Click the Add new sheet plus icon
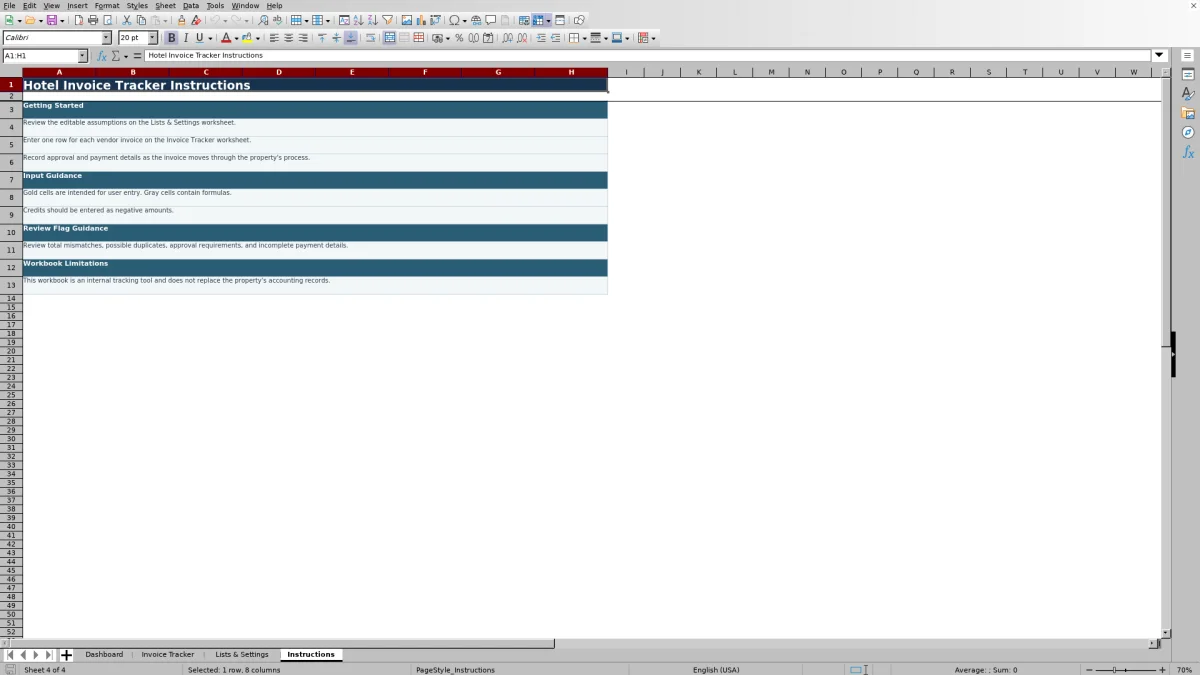 (66, 655)
